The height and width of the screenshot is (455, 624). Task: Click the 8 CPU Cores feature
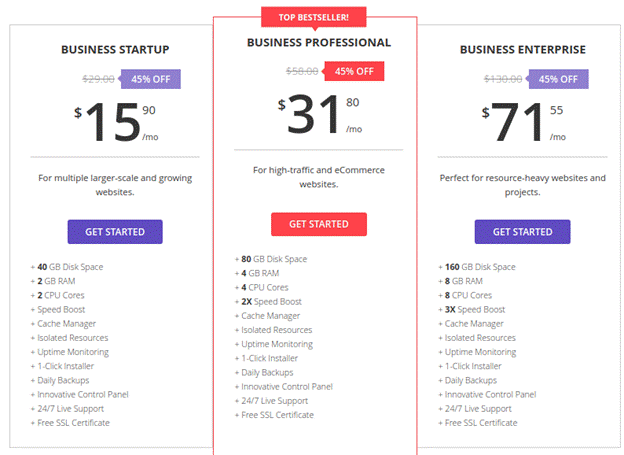coord(465,295)
